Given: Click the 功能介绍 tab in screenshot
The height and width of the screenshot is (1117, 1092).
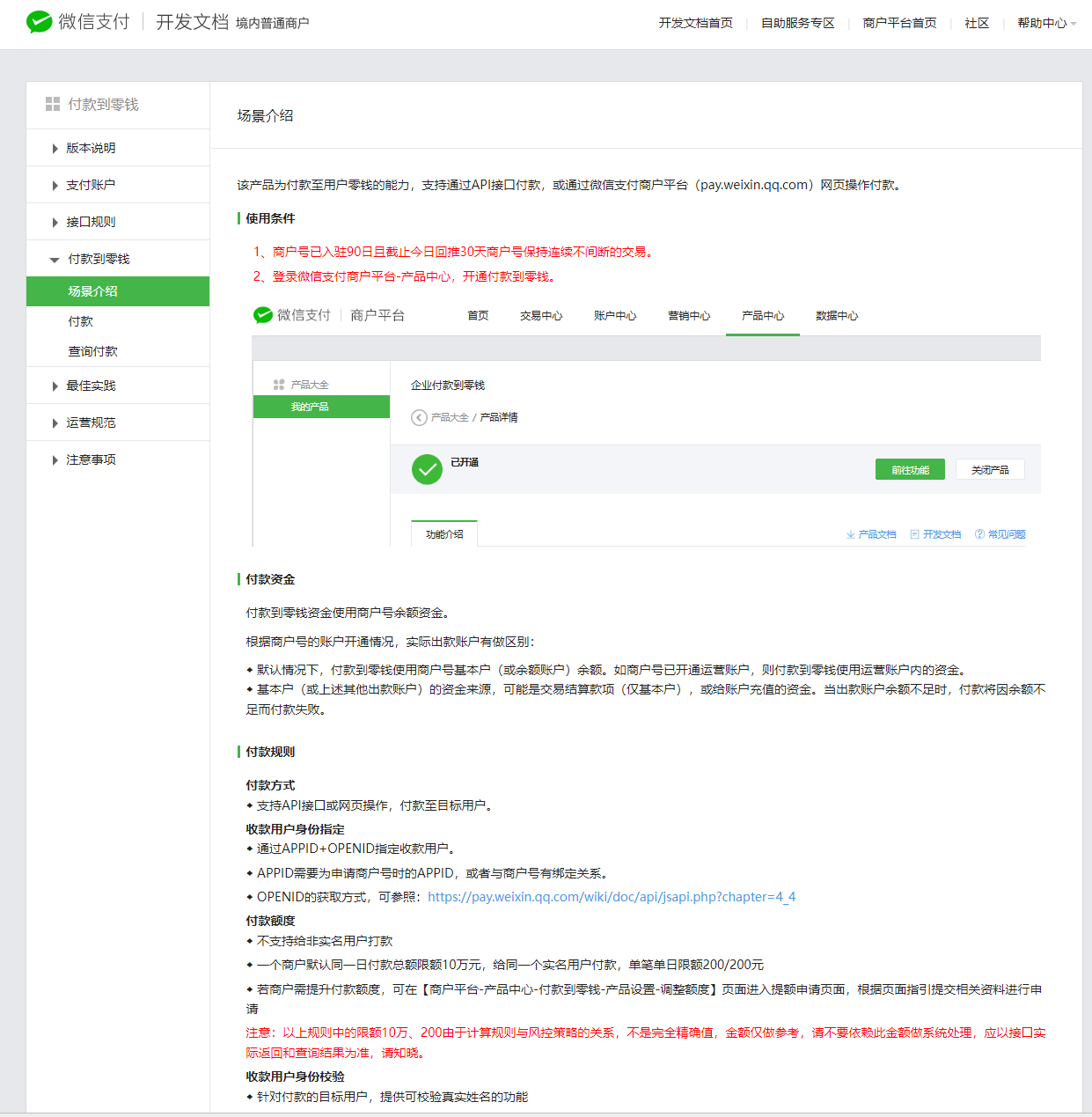Looking at the screenshot, I should tap(444, 533).
